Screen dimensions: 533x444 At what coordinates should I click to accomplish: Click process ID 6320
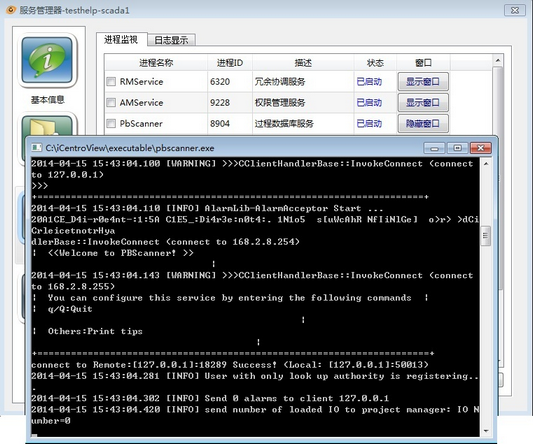220,82
